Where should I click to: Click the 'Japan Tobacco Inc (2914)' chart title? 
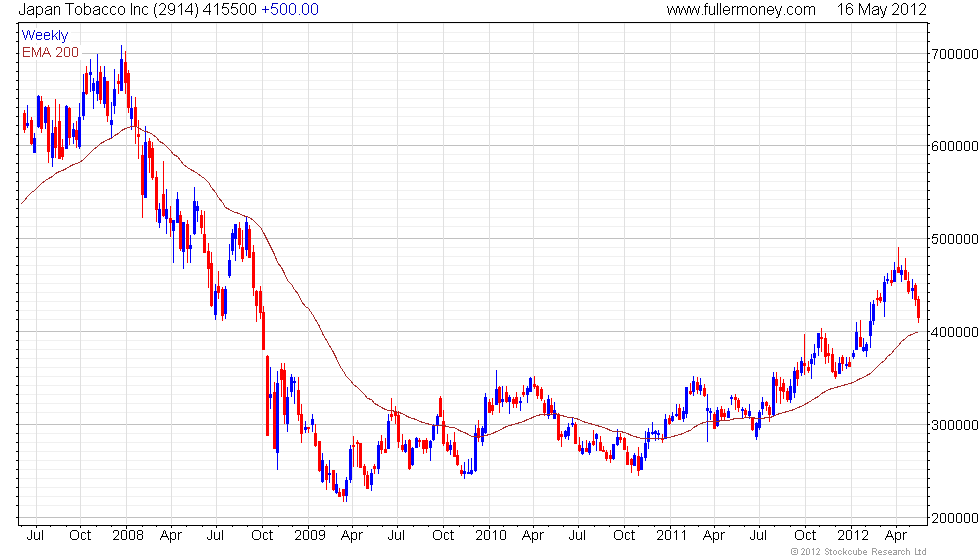point(108,9)
